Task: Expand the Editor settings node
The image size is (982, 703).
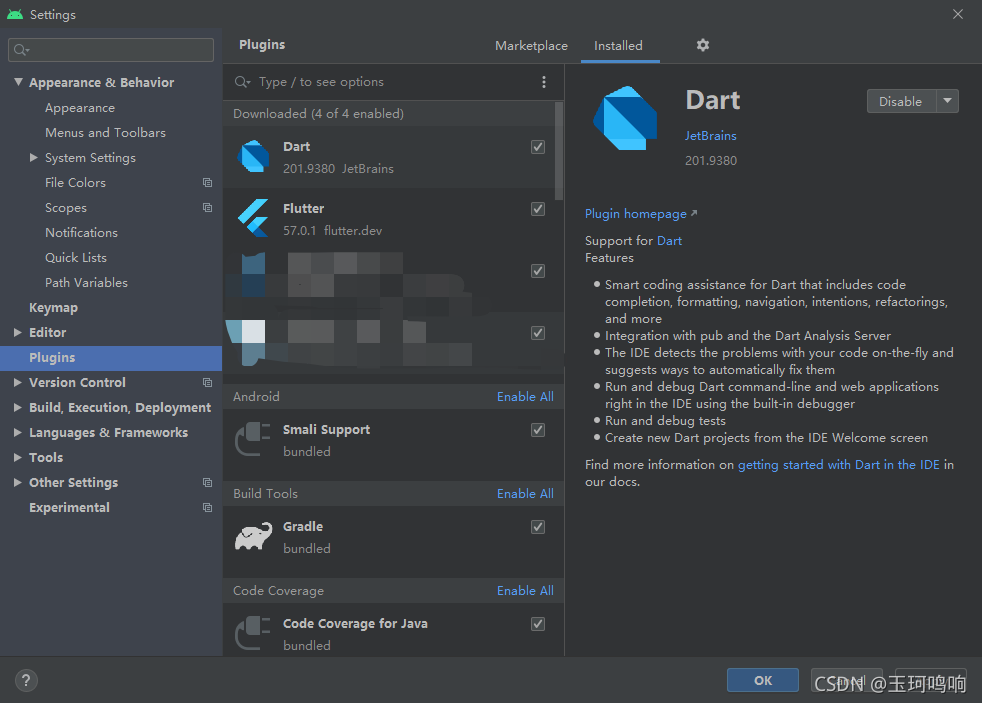Action: [x=18, y=332]
